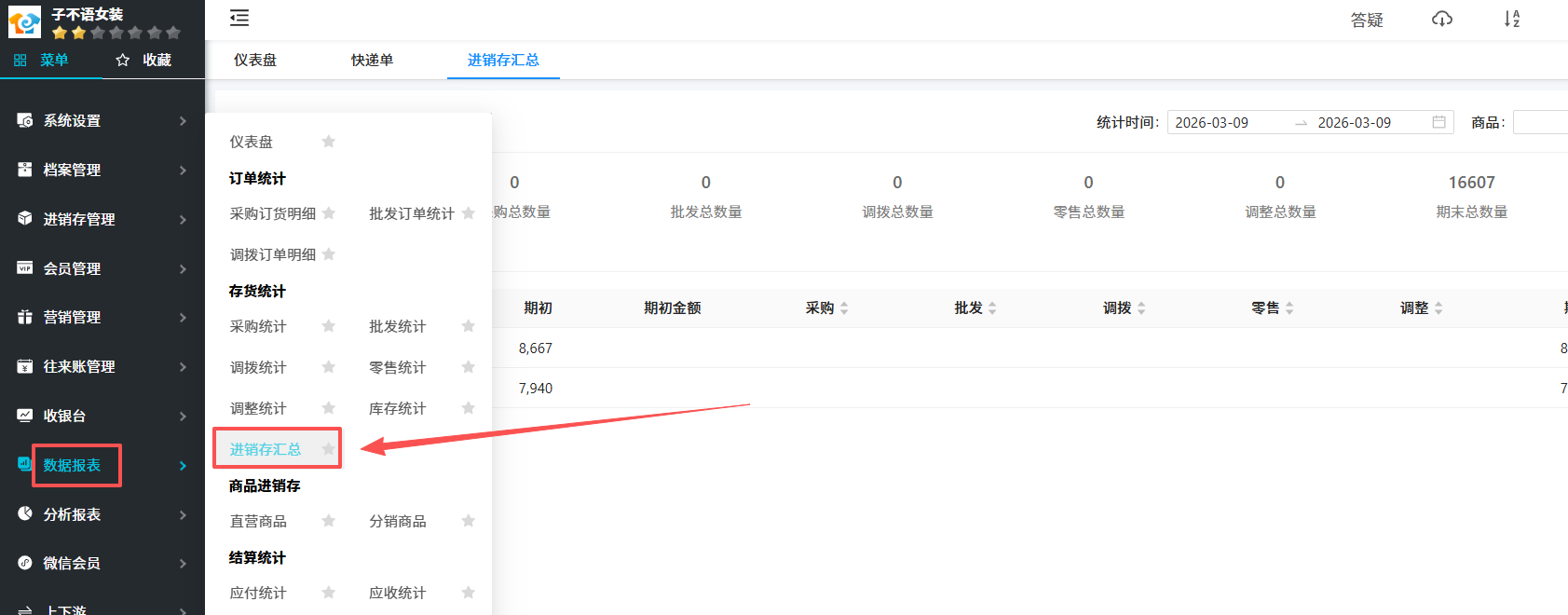Favorite 应付统计 using its star

pos(328,593)
